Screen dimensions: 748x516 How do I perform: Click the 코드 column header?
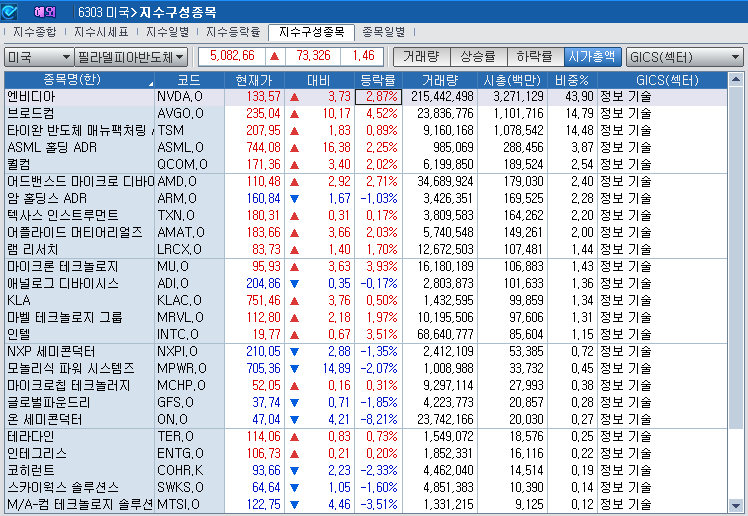click(189, 80)
